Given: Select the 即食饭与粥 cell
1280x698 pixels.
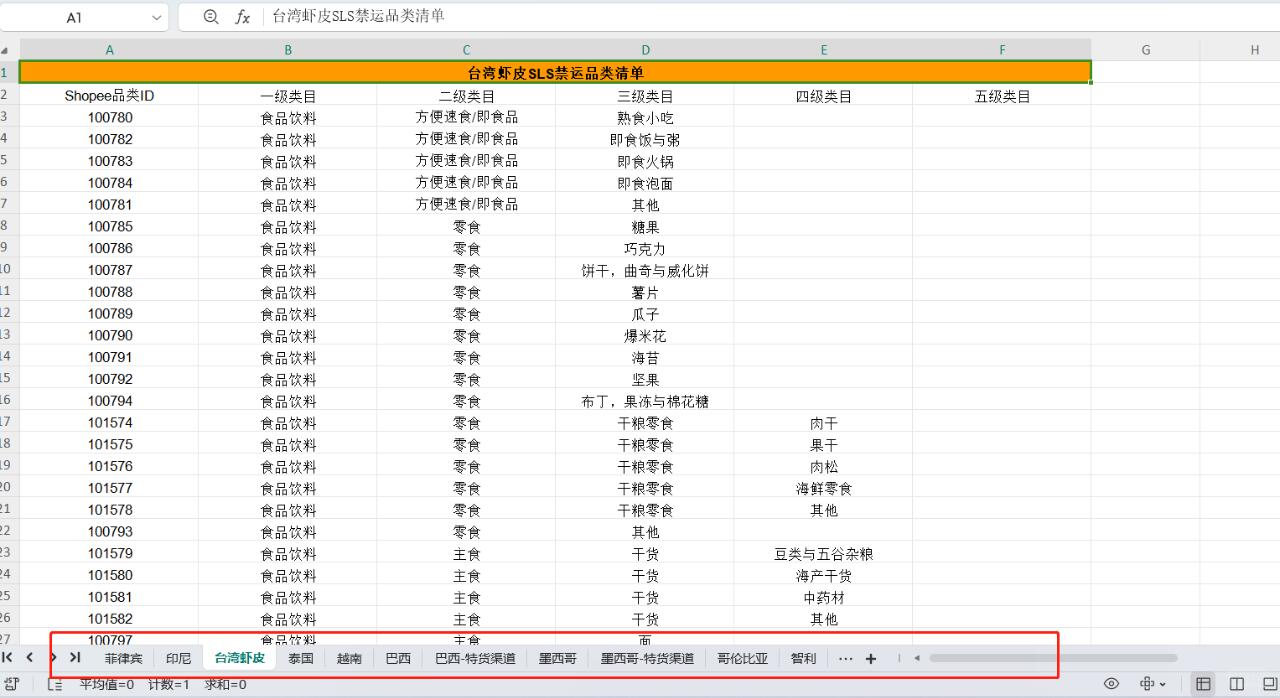Looking at the screenshot, I should [x=645, y=140].
